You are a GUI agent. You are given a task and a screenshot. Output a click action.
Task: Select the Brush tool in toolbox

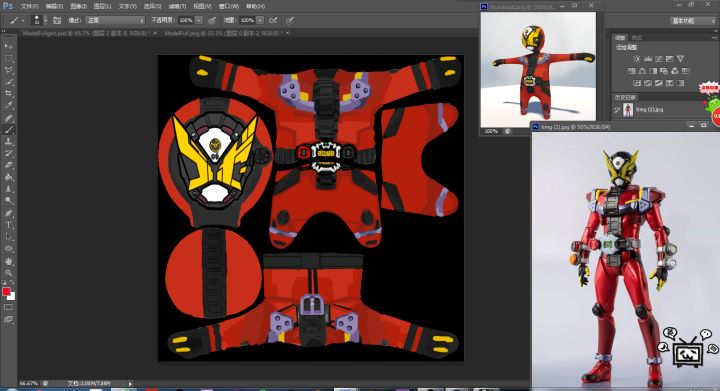point(8,130)
